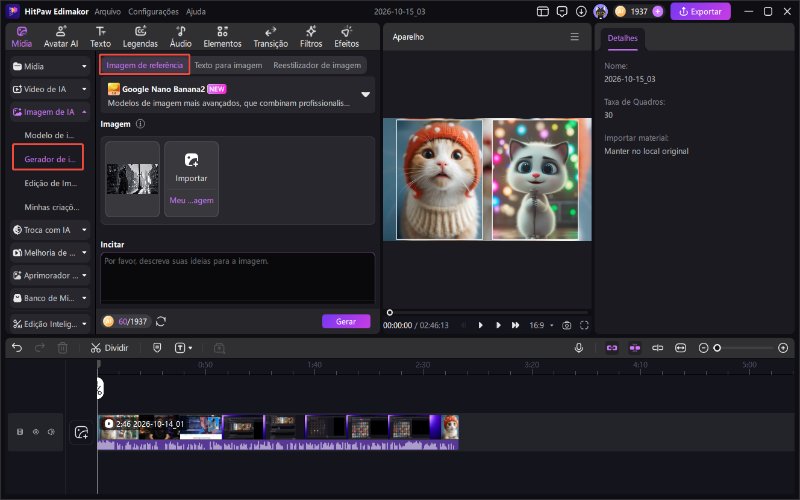Switch to Texto para imagem tab
The width and height of the screenshot is (800, 500).
click(x=228, y=65)
